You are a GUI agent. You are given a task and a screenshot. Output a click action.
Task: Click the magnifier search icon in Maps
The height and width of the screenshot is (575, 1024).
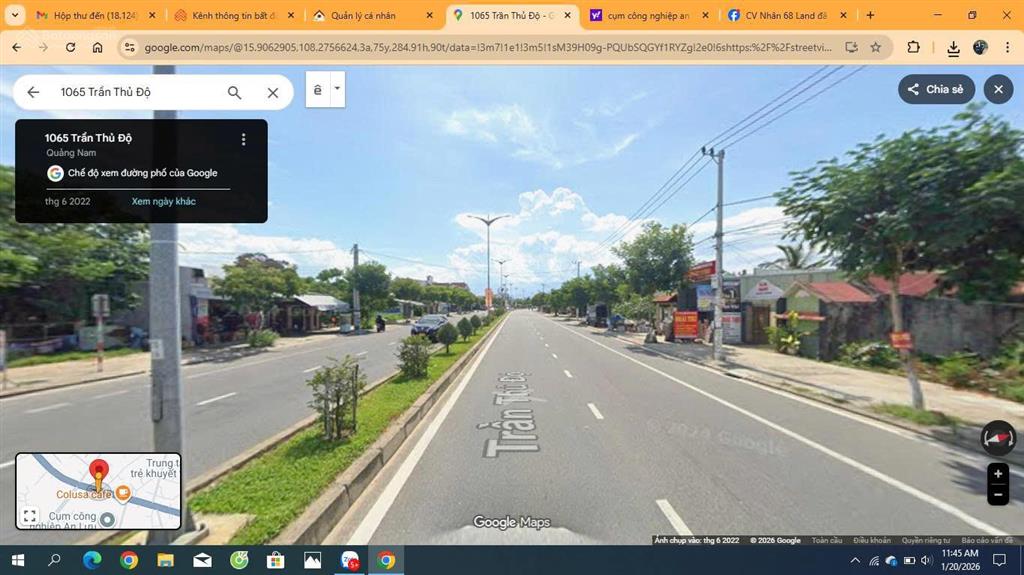234,93
